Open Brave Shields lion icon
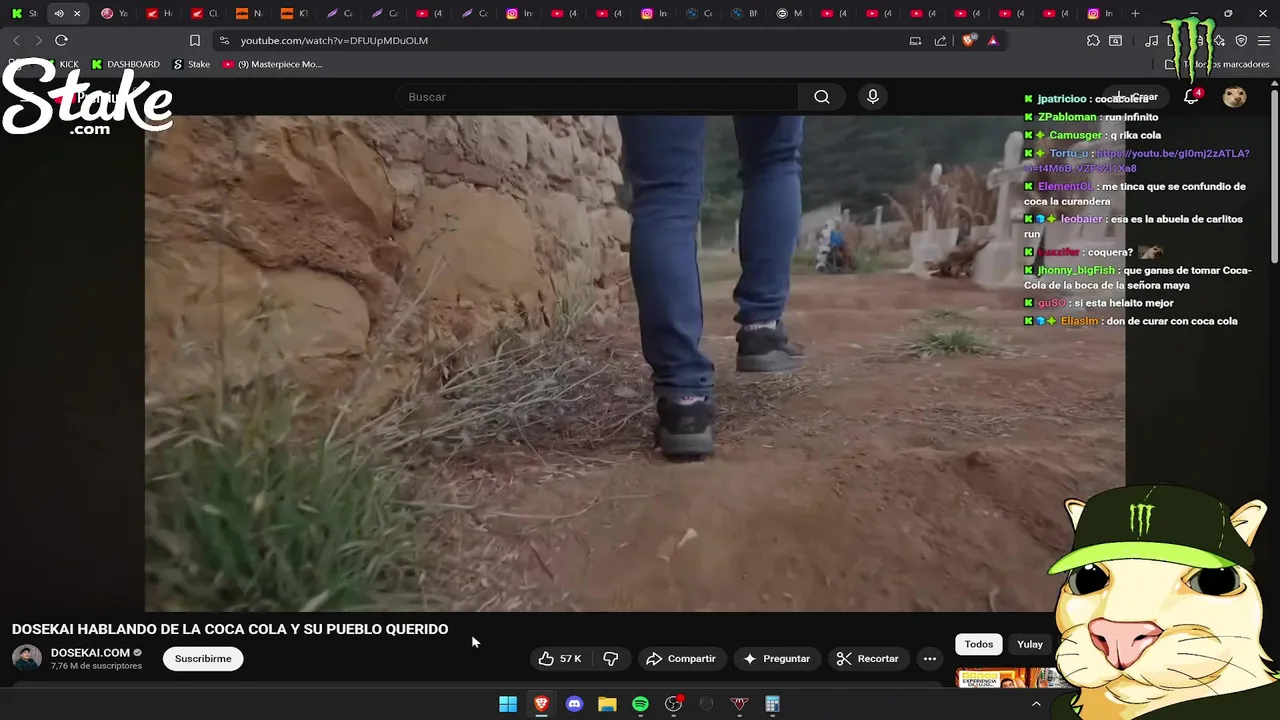The image size is (1280, 720). click(x=968, y=40)
